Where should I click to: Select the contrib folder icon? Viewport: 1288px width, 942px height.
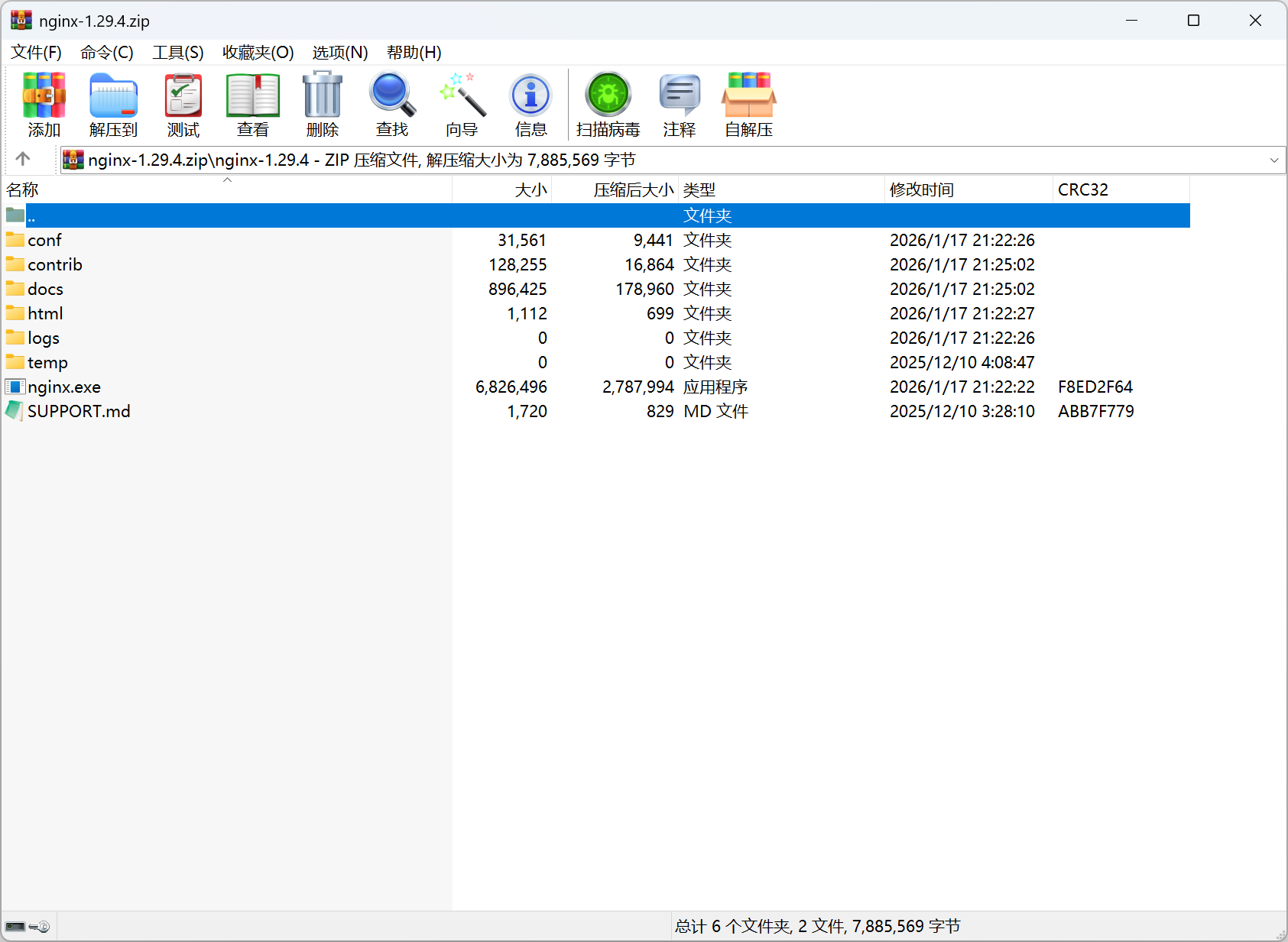point(15,264)
